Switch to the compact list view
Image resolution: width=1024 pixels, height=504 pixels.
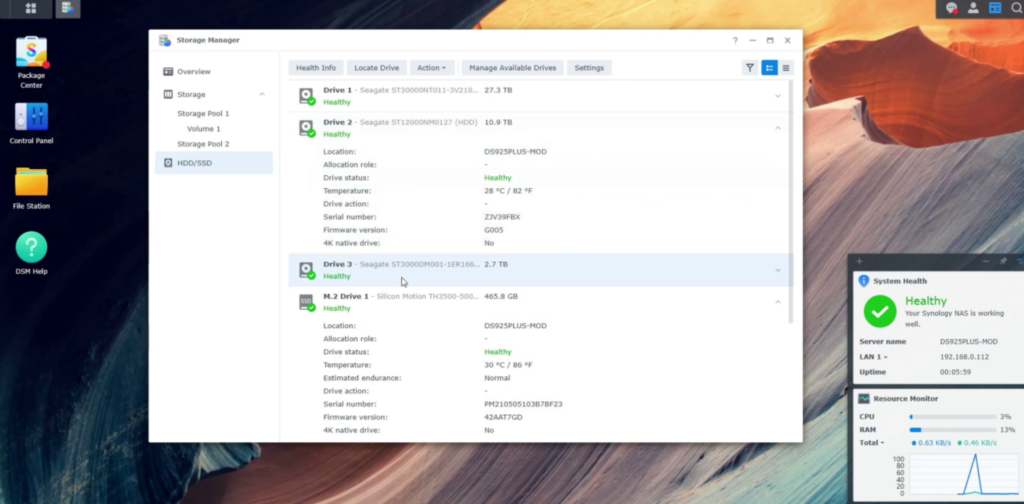pyautogui.click(x=786, y=68)
